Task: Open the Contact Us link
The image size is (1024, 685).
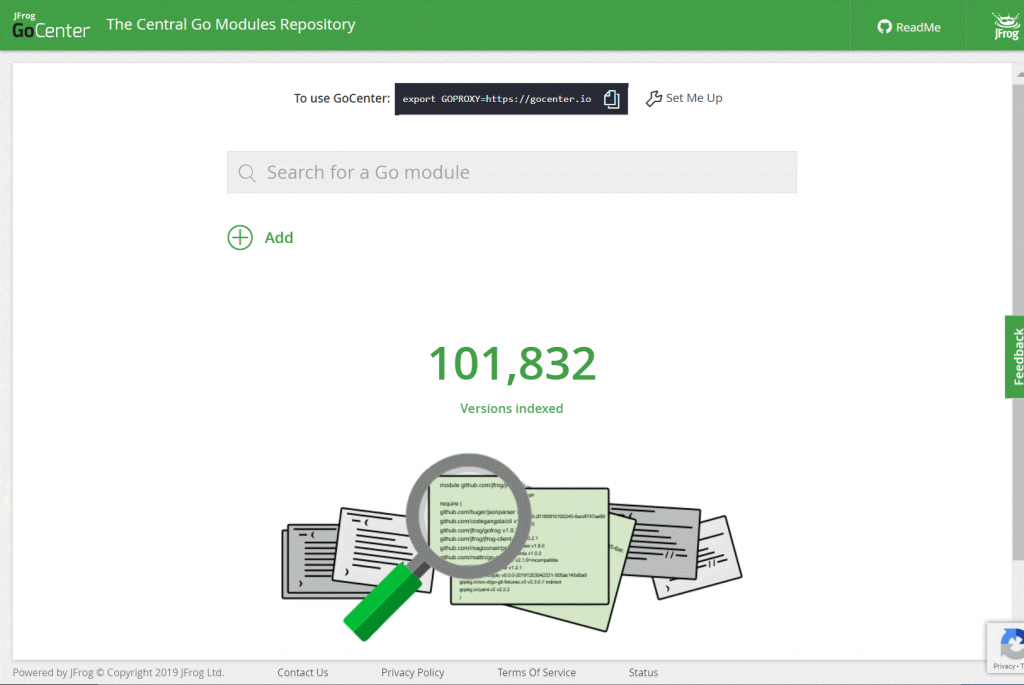Action: [x=302, y=673]
